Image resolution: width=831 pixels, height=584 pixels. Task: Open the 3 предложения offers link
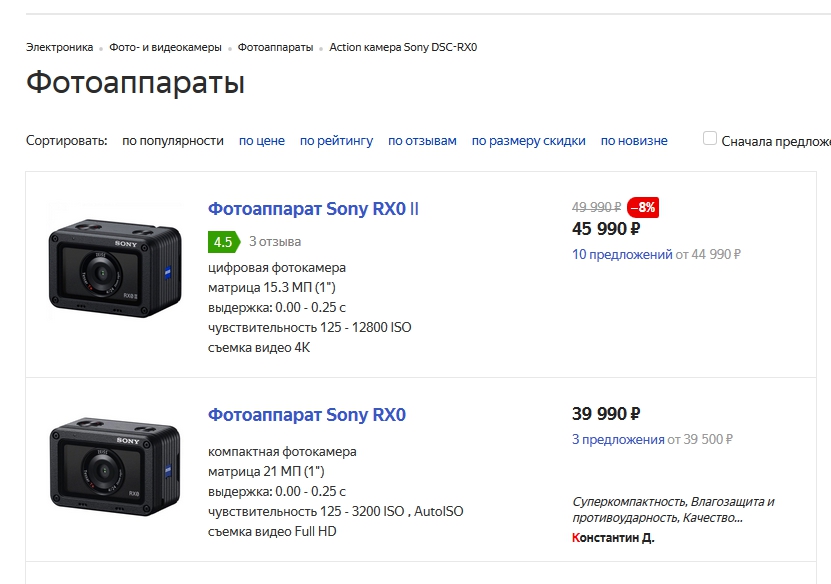pos(618,439)
